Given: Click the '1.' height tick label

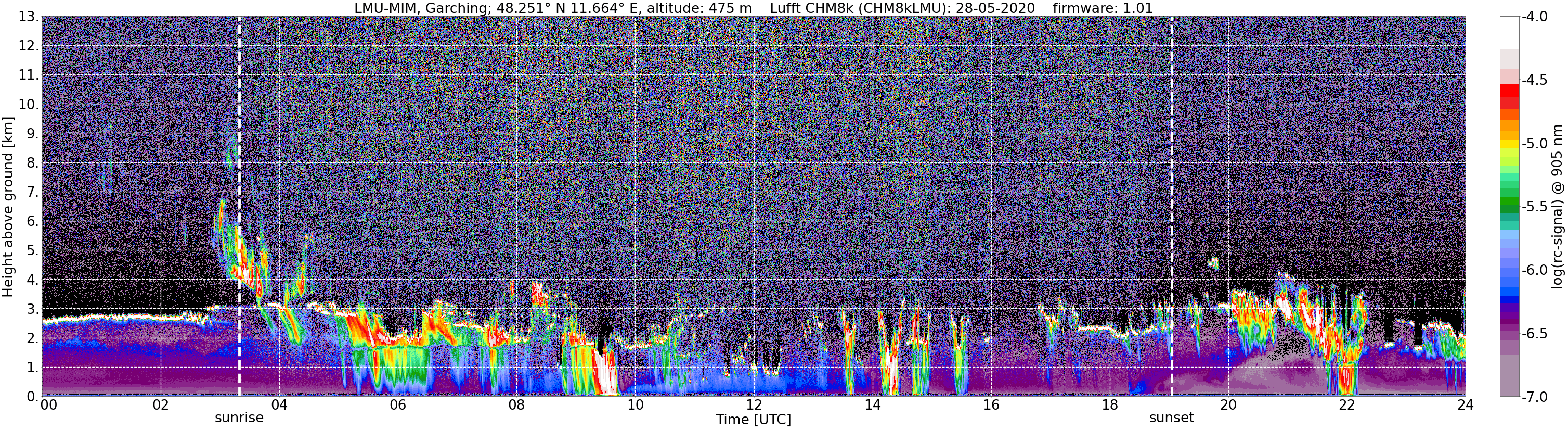Looking at the screenshot, I should point(33,368).
